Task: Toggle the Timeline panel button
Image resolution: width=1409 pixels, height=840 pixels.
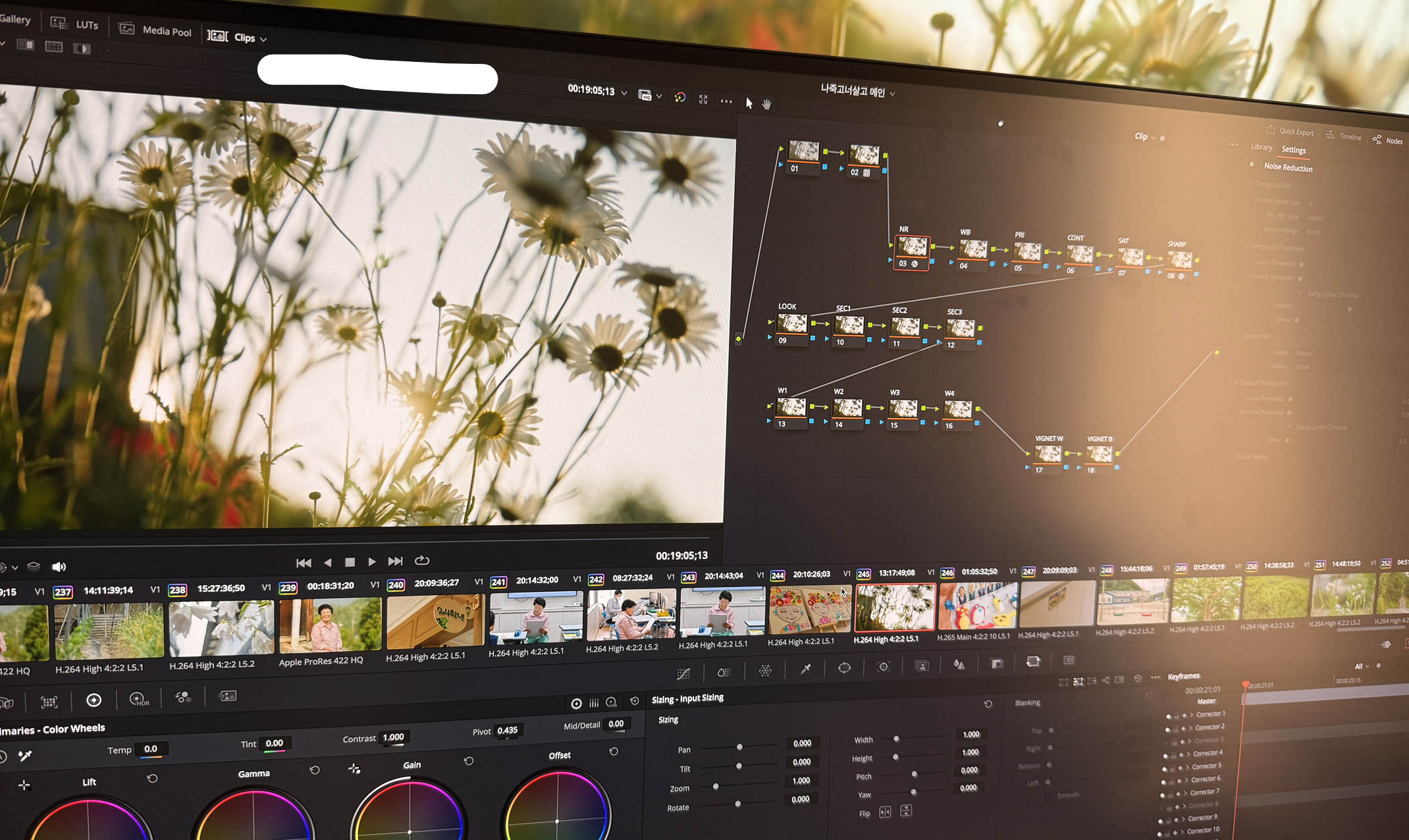Action: click(x=1343, y=136)
